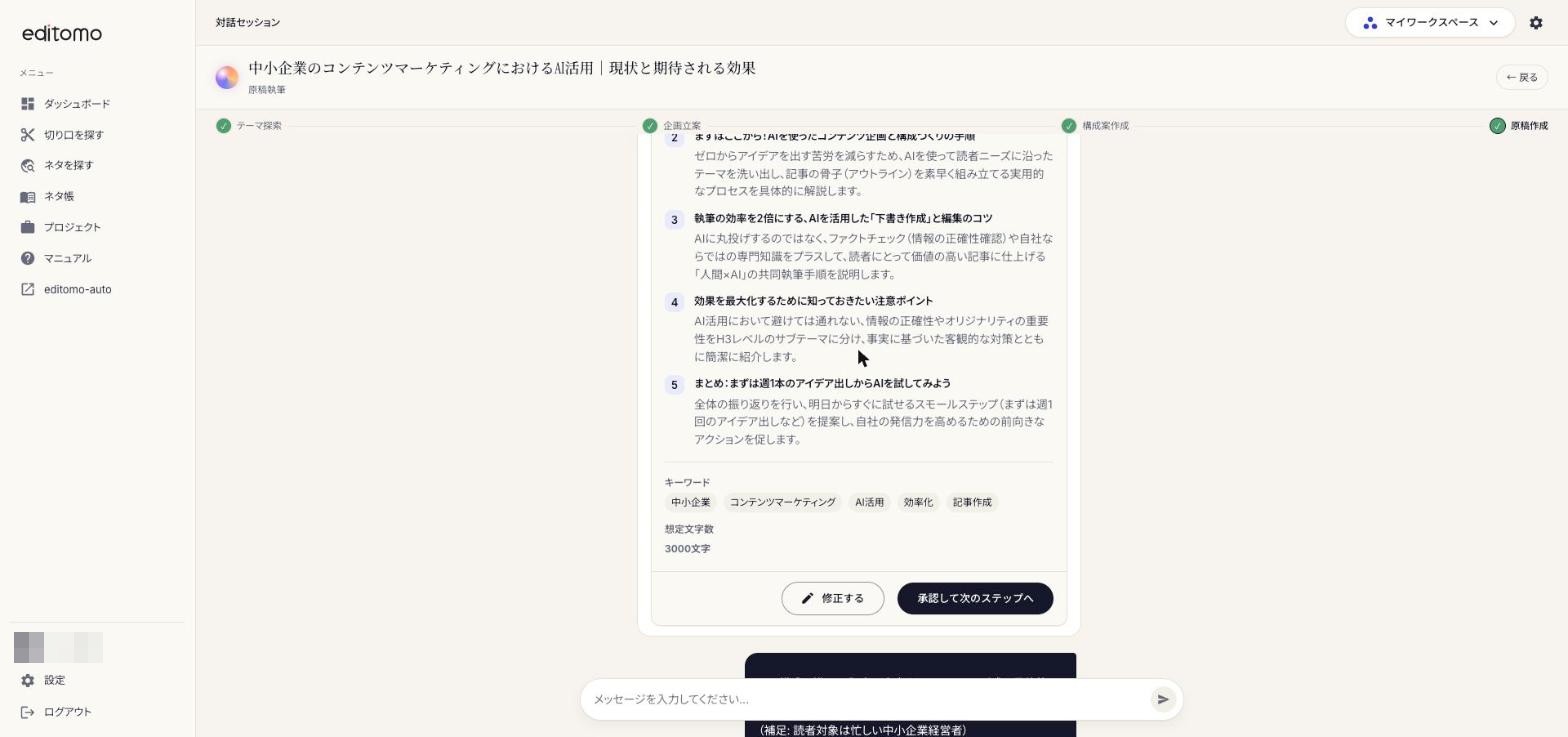Select the 原稿作成 step
Image resolution: width=1568 pixels, height=737 pixels.
[1519, 126]
